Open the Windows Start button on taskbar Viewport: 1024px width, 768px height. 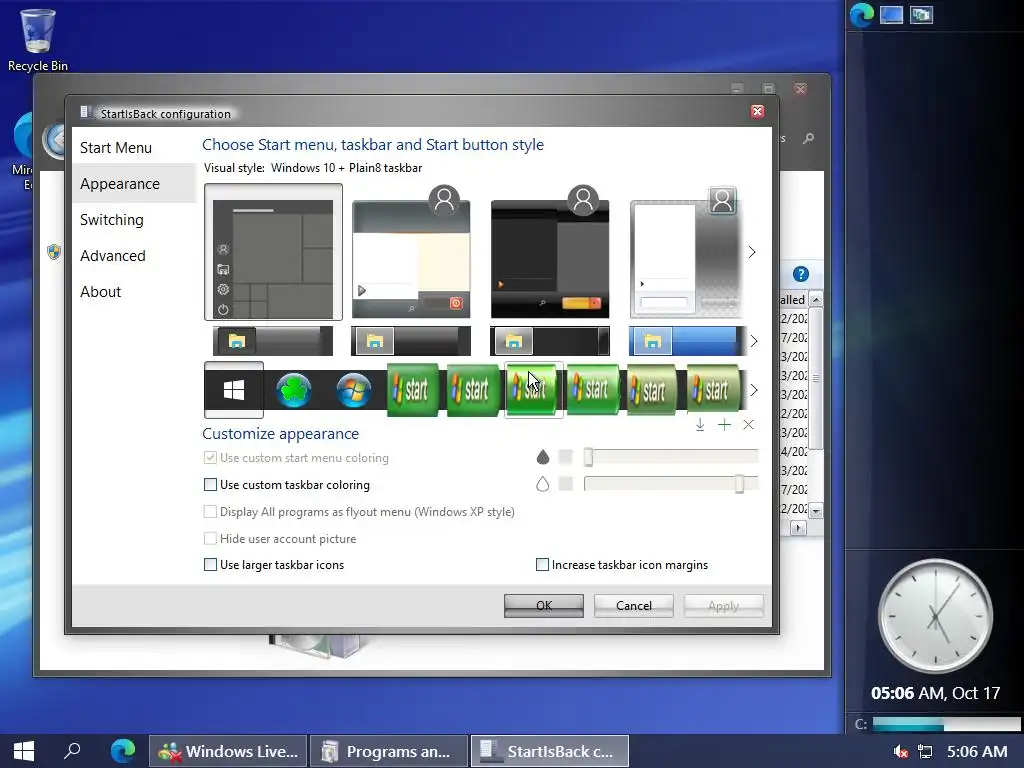(x=24, y=751)
